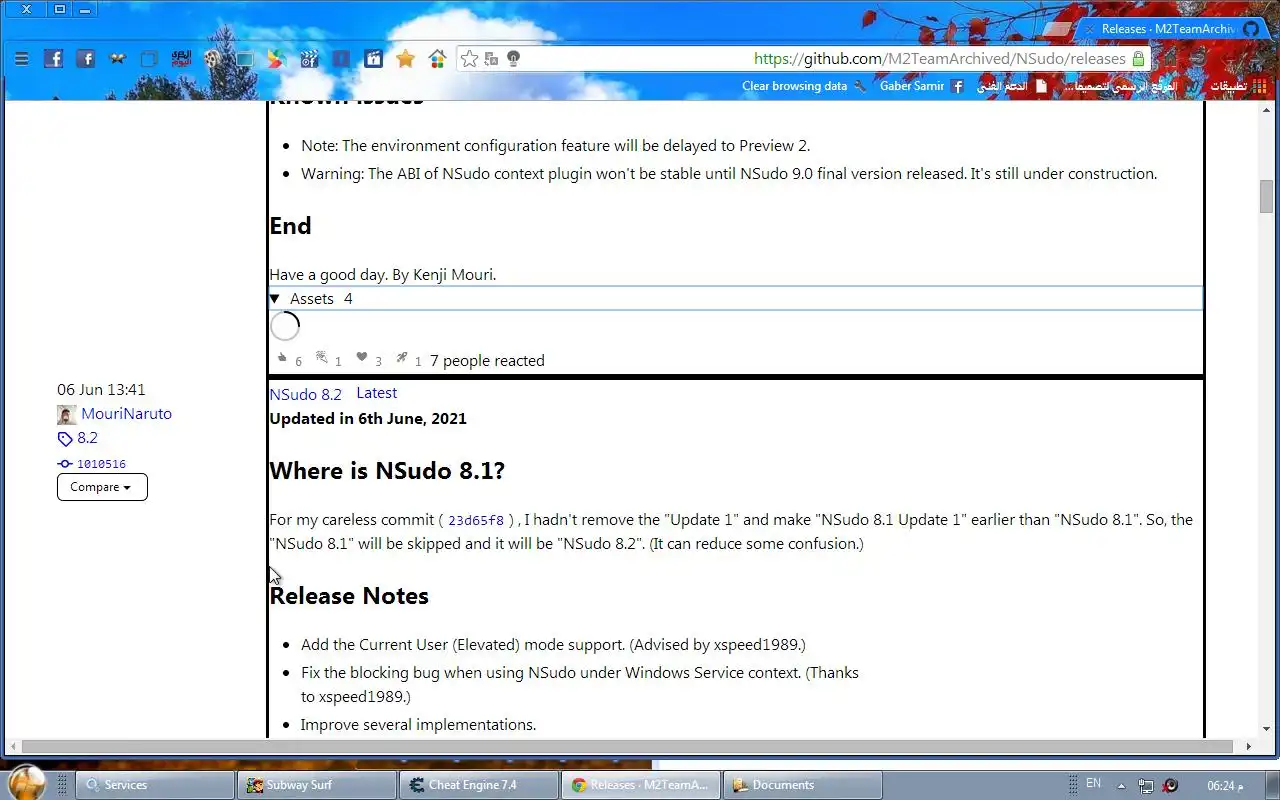Screen dimensions: 1280x800
Task: Open commit 1010516 link
Action: [101, 464]
